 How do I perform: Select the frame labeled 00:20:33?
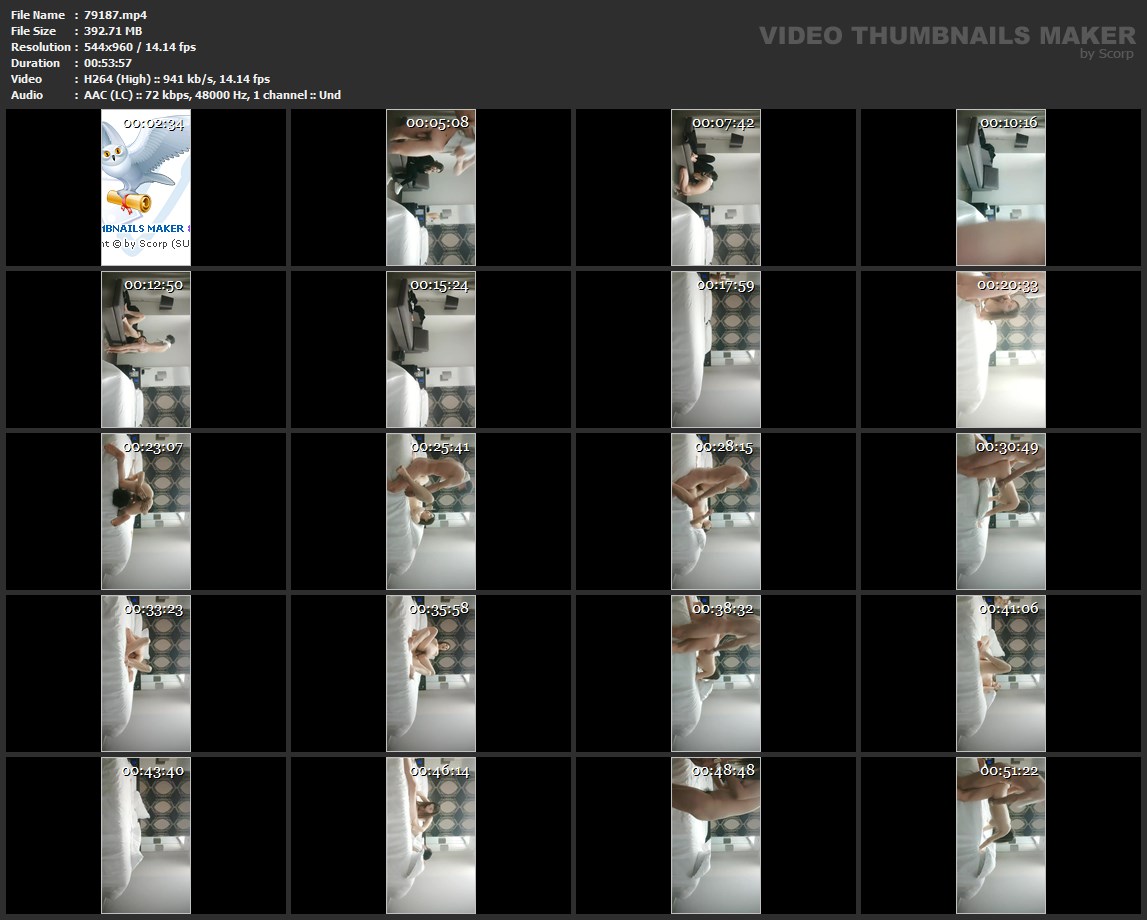(x=1001, y=349)
